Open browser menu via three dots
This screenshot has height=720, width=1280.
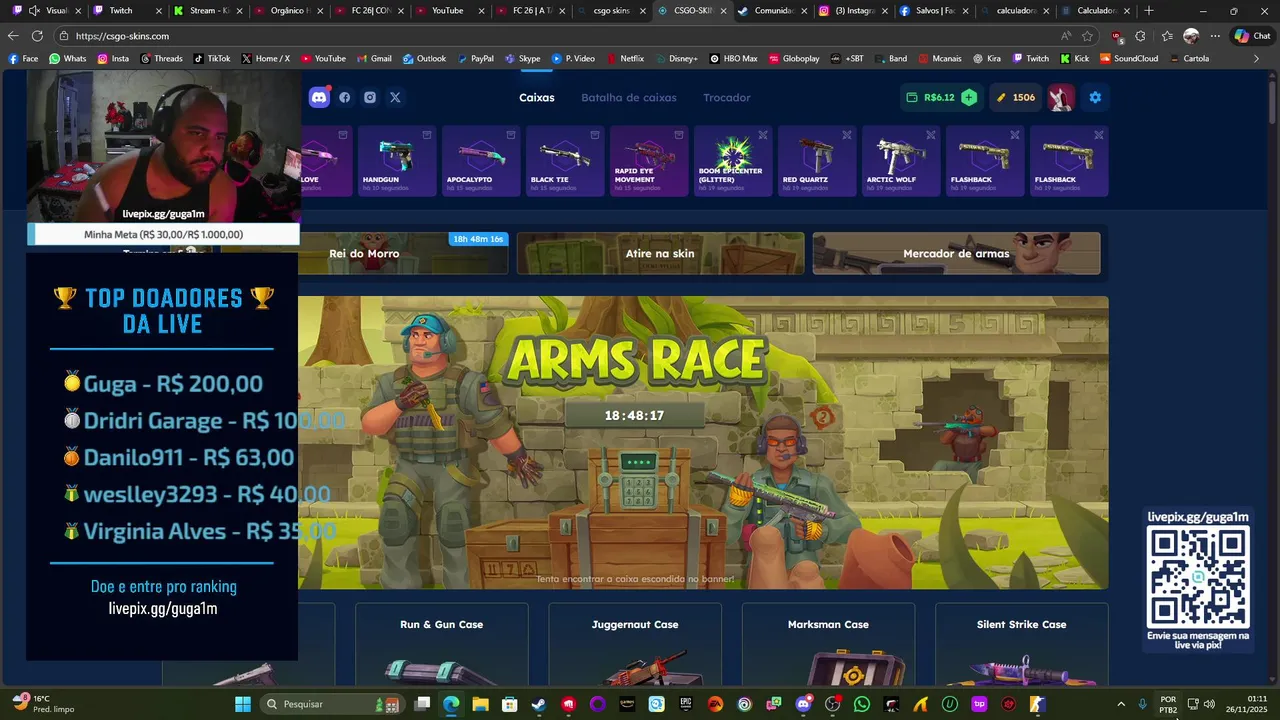click(1215, 36)
